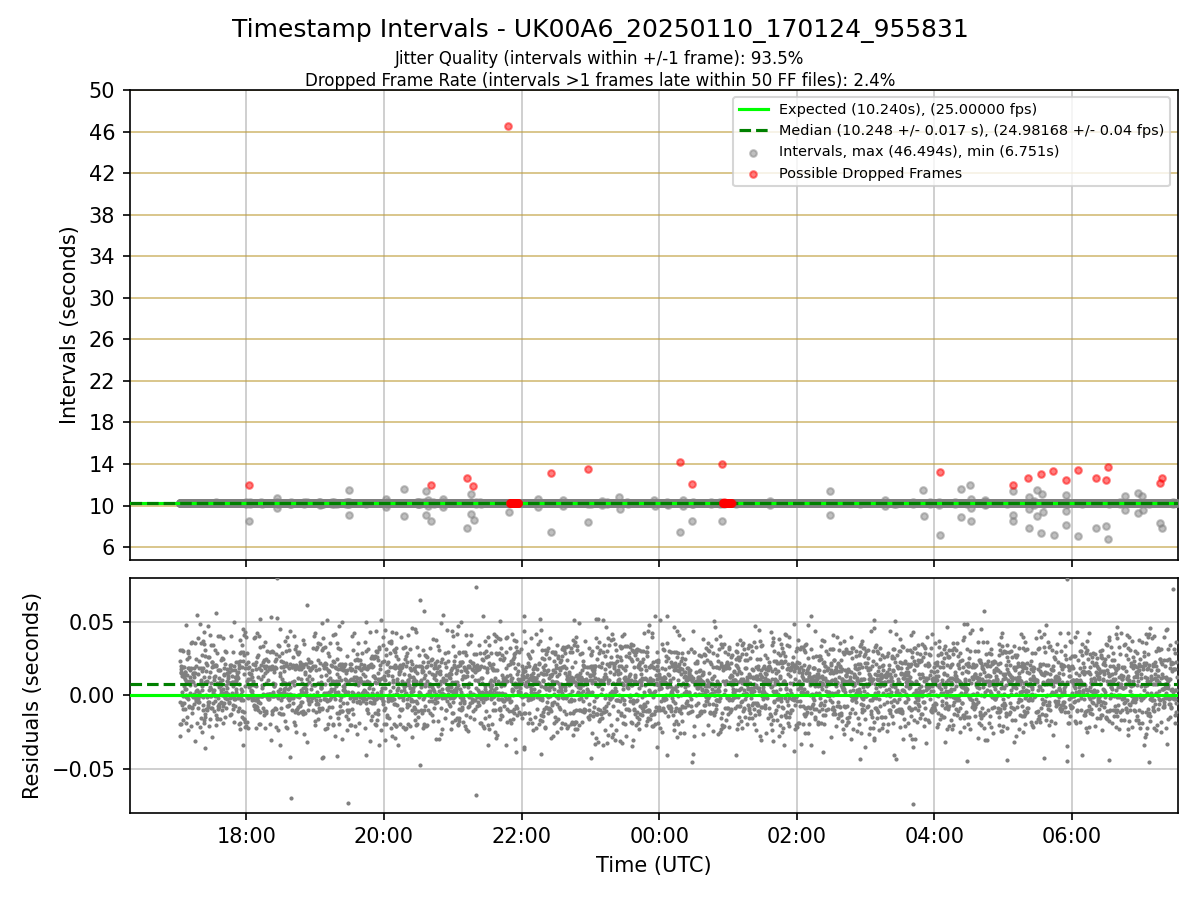Click legend entry 'Possible Dropped Frames'
Screen dimensions: 1200x900
tap(870, 173)
